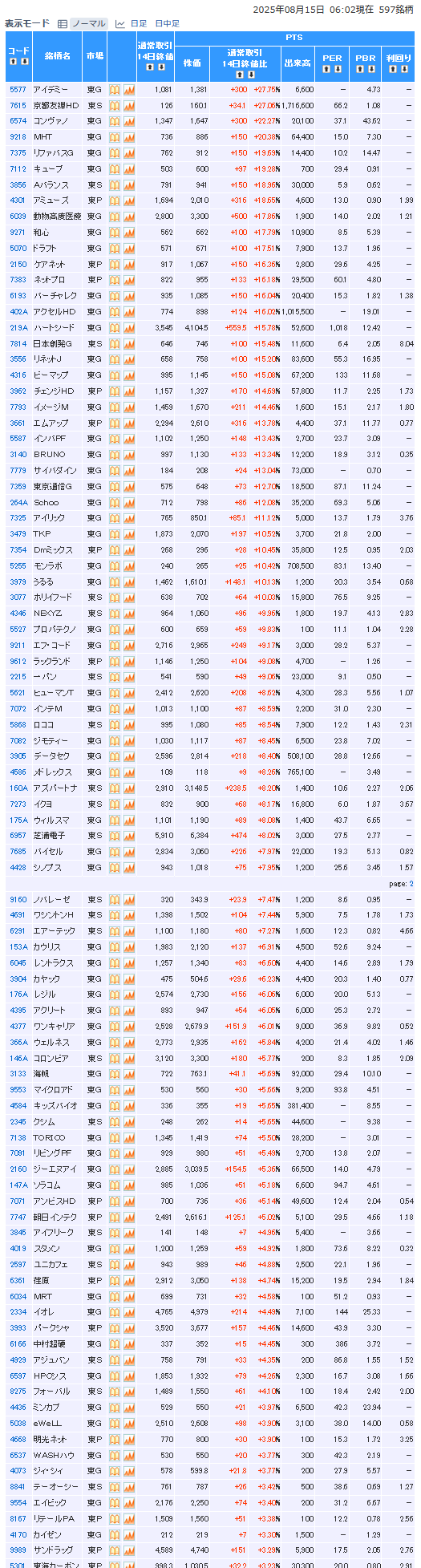Open stock code 9160 link

[18, 900]
